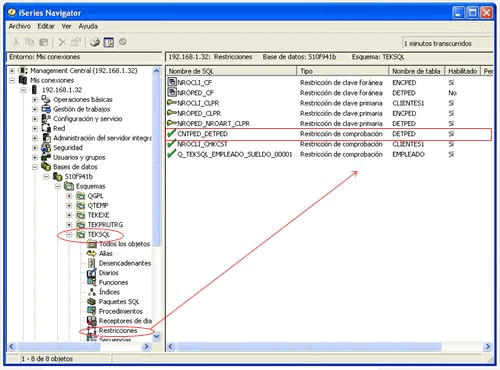Click the Procedimientos icon

91,311
